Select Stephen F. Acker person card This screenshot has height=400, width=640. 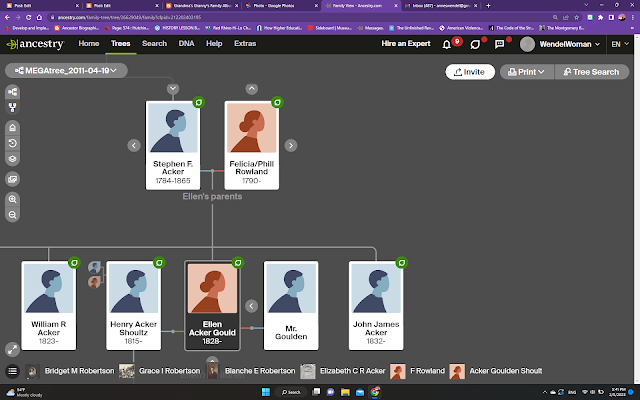[173, 145]
